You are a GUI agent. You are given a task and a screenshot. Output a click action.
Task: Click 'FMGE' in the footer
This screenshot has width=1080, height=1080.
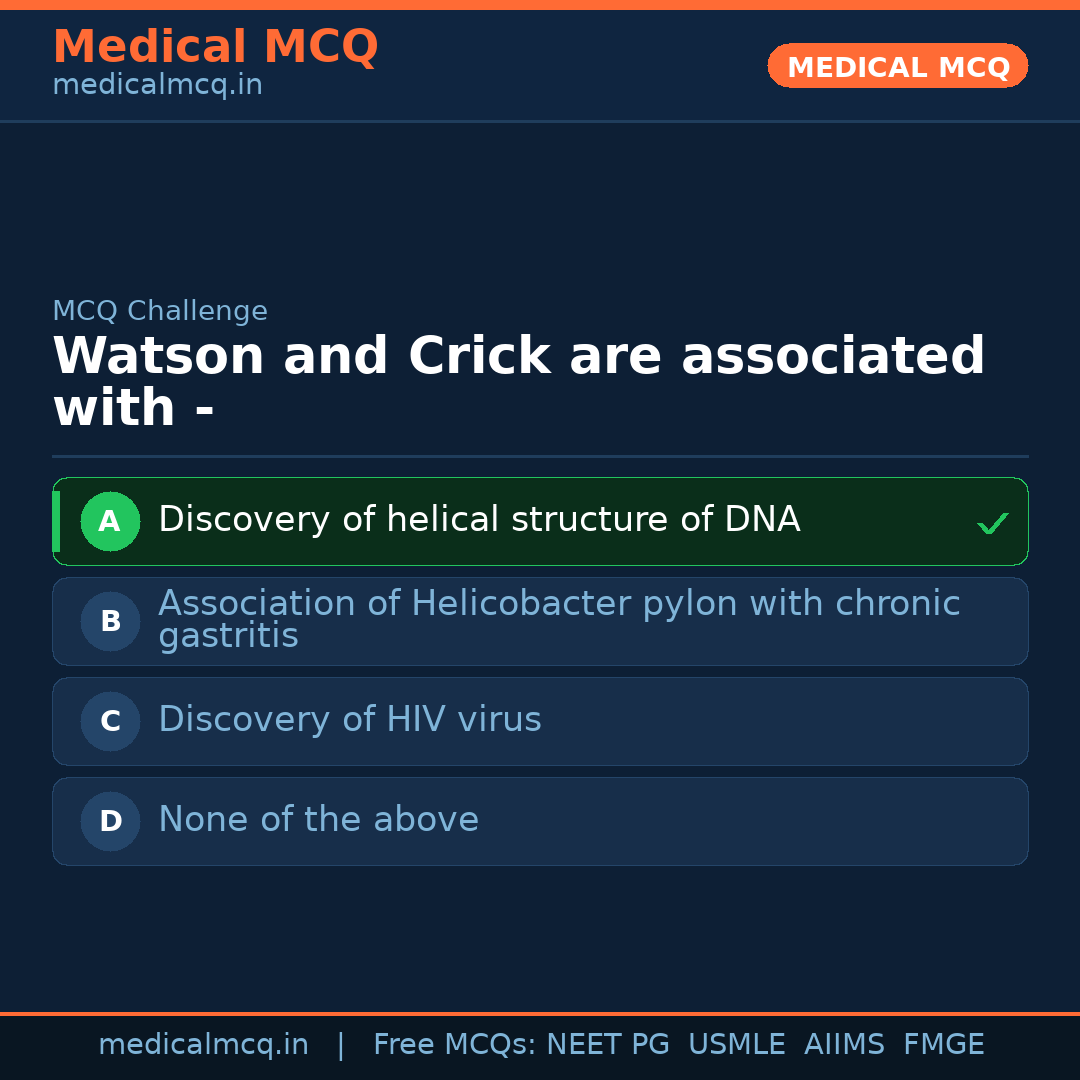pos(943,1045)
